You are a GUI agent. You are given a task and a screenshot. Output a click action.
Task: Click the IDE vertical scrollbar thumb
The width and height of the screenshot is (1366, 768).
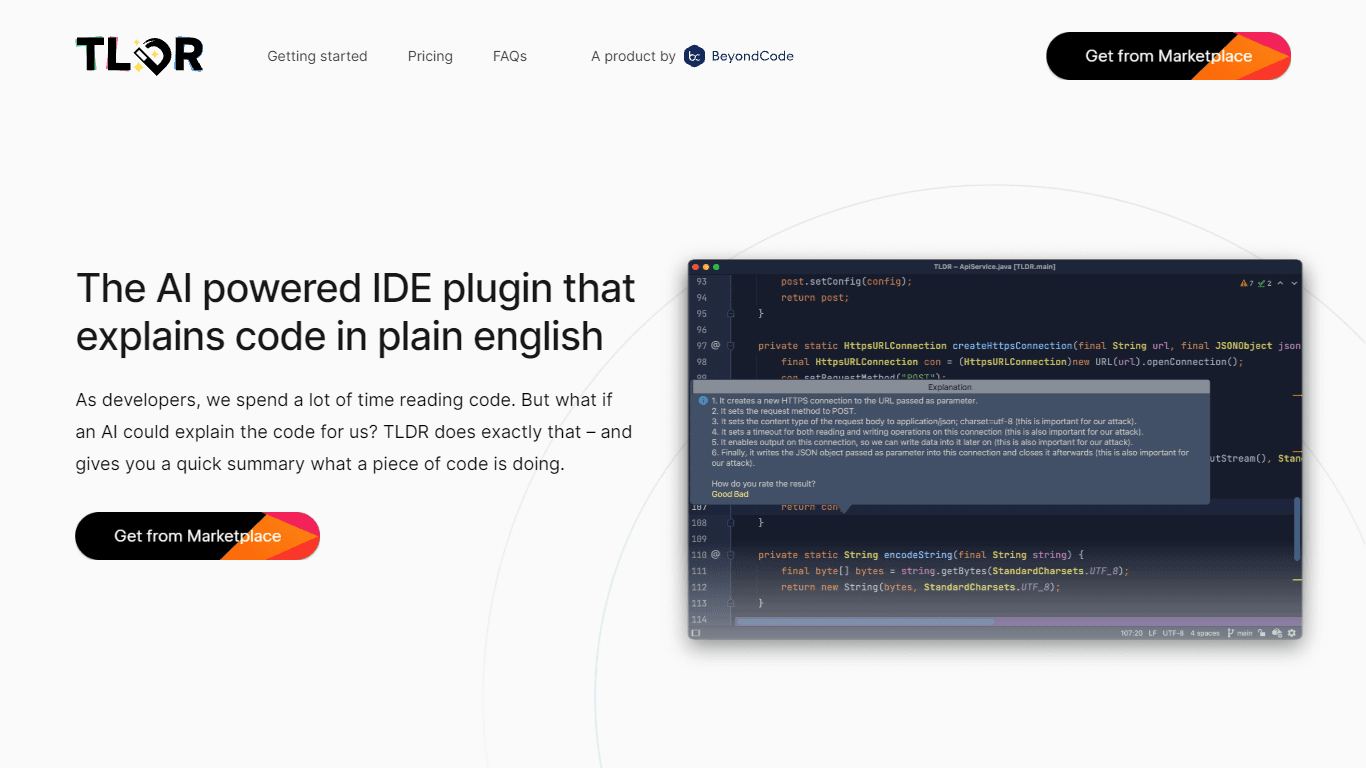(1298, 530)
